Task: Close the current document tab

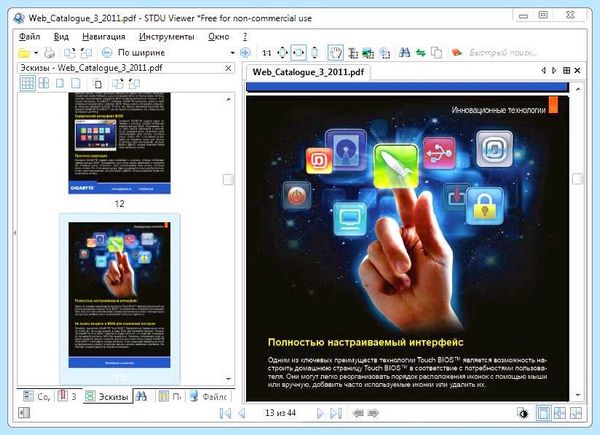Action: [577, 70]
